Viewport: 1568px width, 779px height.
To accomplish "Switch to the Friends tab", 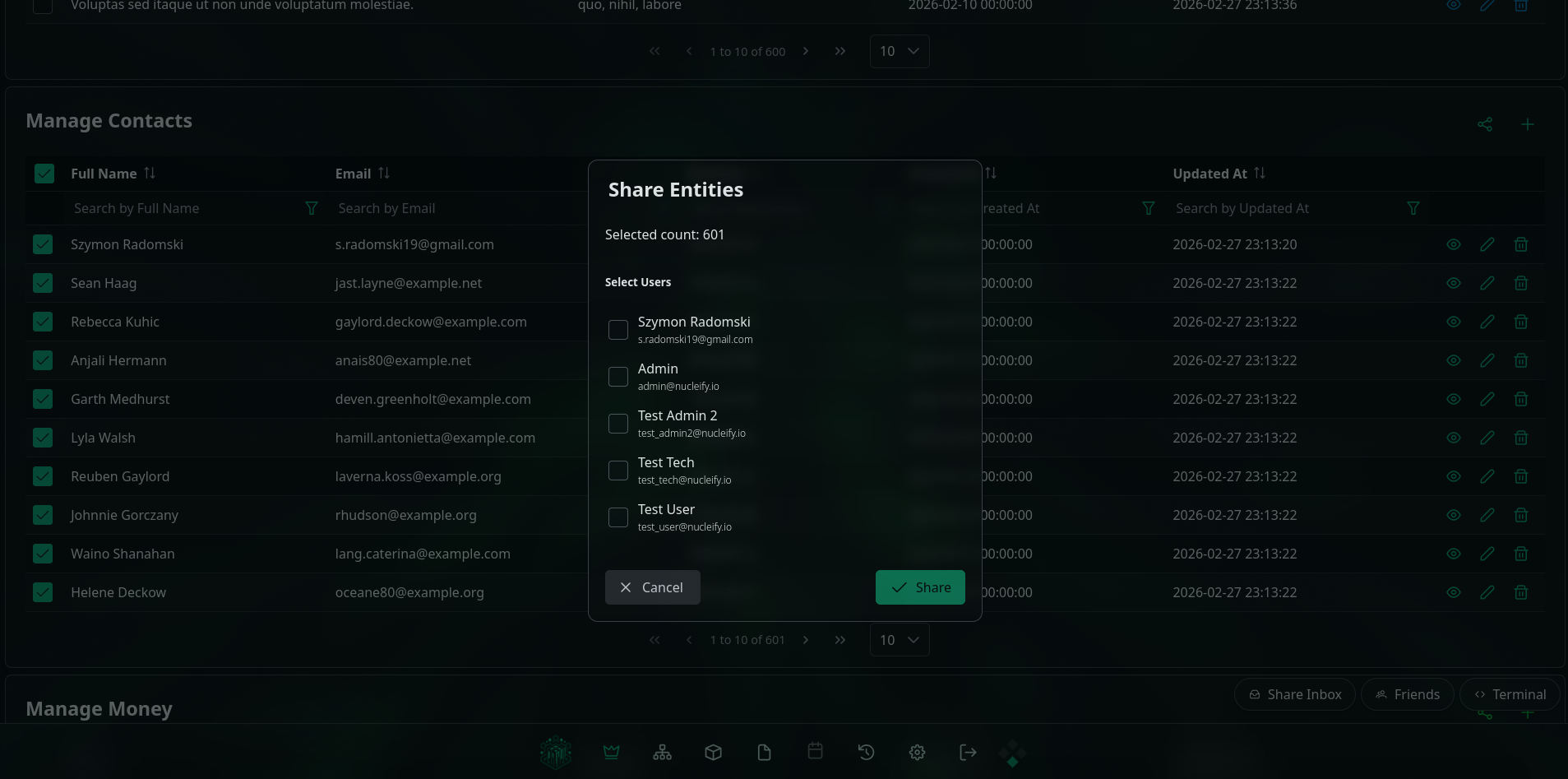I will (1408, 694).
